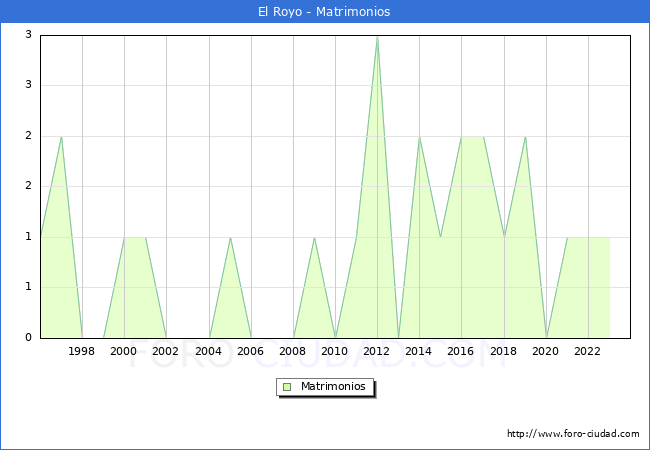Click the green Matrimonios legend swatch
Image resolution: width=650 pixels, height=450 pixels.
pyautogui.click(x=287, y=387)
